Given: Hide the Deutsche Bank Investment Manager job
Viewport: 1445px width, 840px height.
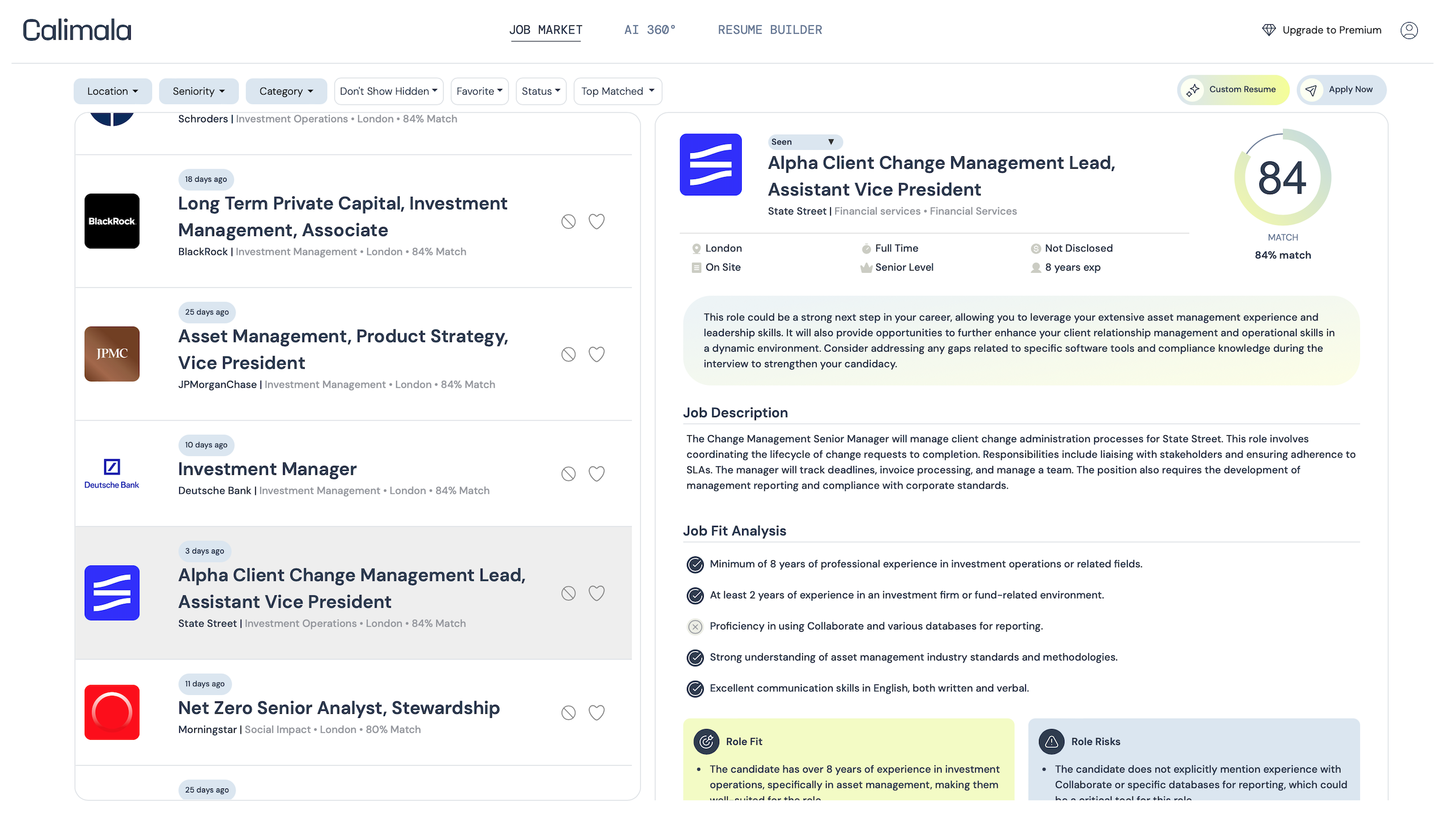Looking at the screenshot, I should click(x=568, y=474).
